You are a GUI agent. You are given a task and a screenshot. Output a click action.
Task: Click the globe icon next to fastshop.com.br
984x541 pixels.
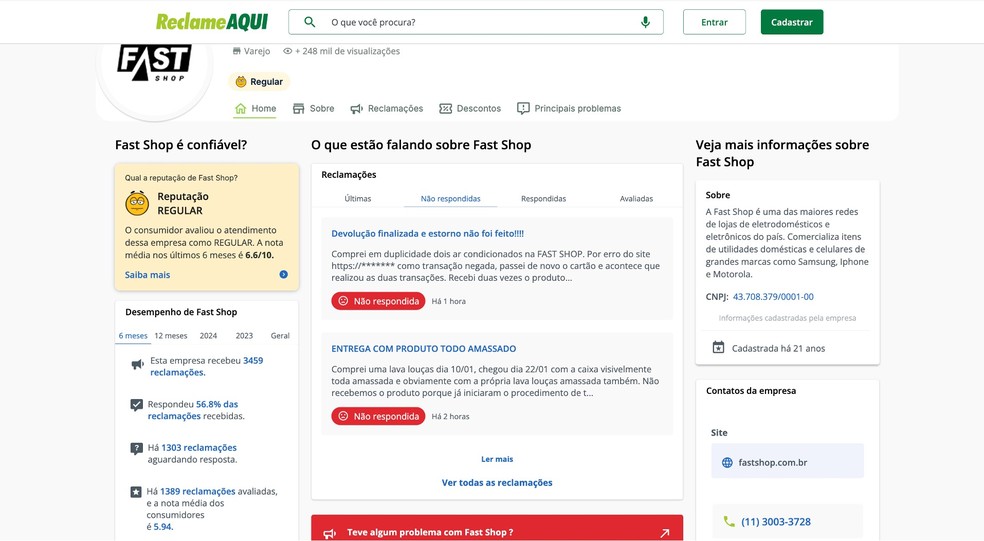[x=727, y=463]
